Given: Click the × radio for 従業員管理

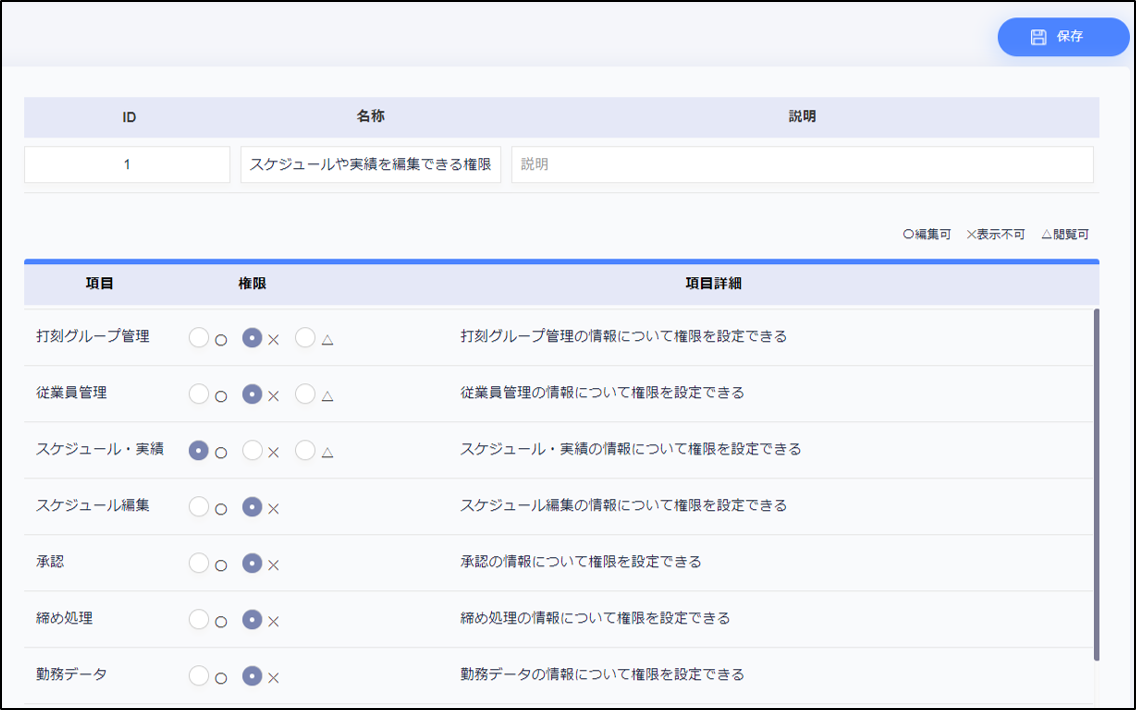Looking at the screenshot, I should coord(252,394).
